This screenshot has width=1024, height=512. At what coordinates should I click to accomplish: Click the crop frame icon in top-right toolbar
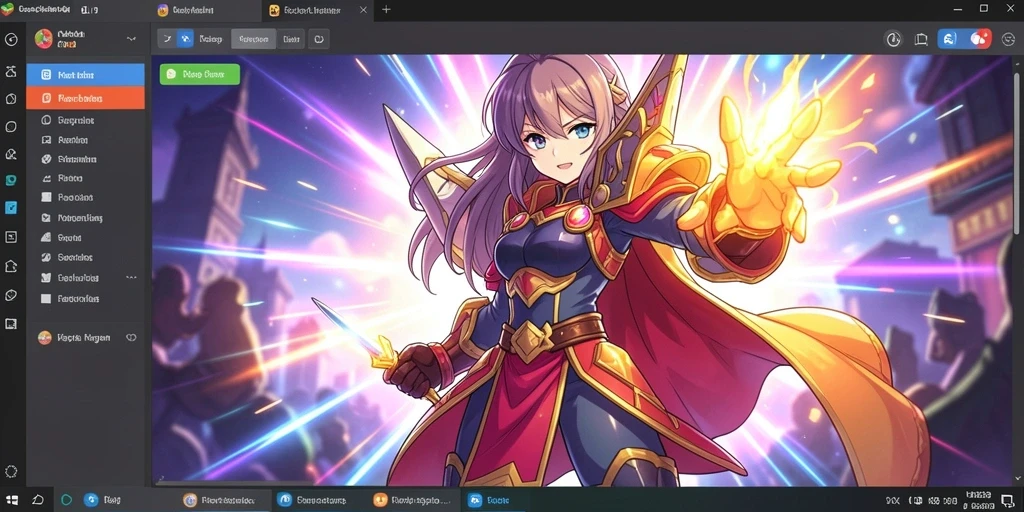[921, 39]
